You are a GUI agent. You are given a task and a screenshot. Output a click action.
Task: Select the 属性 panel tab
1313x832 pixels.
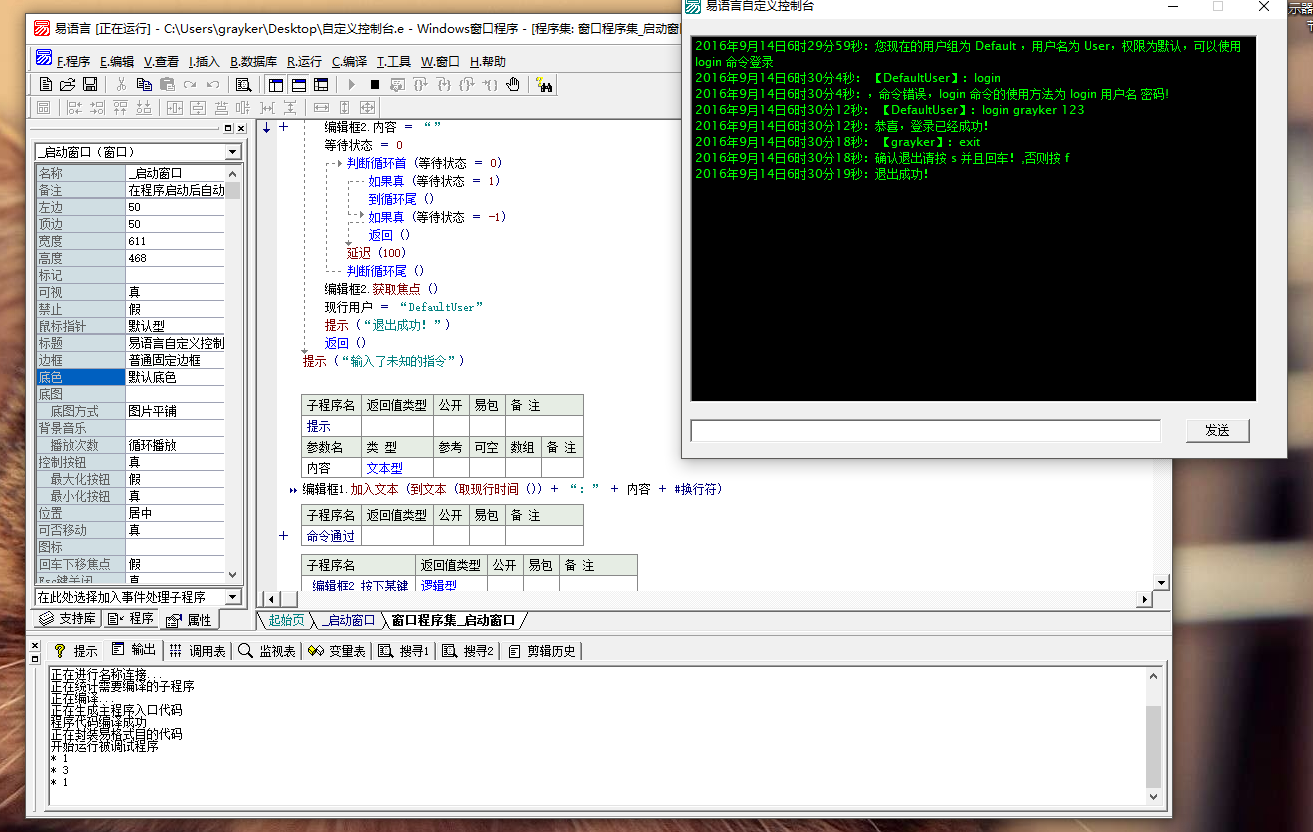click(x=190, y=620)
